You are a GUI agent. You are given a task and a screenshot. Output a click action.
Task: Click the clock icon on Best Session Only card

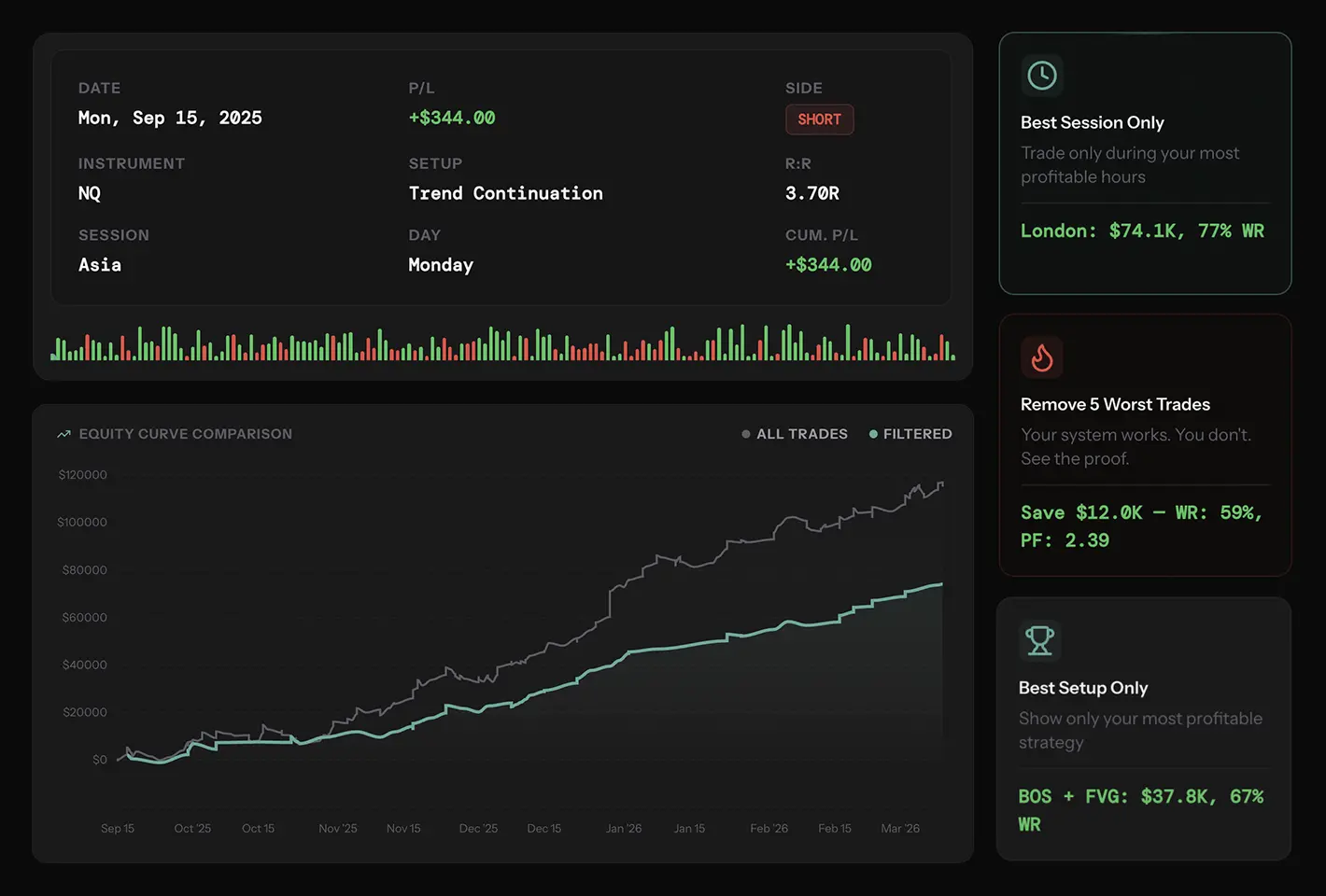(x=1042, y=75)
